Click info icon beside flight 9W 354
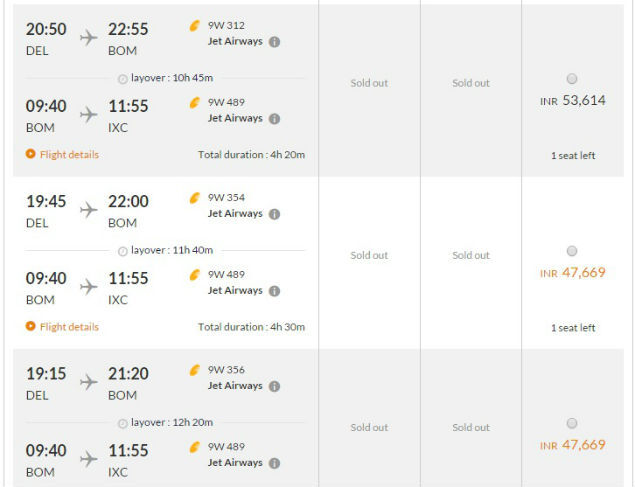635x487 pixels. point(274,214)
